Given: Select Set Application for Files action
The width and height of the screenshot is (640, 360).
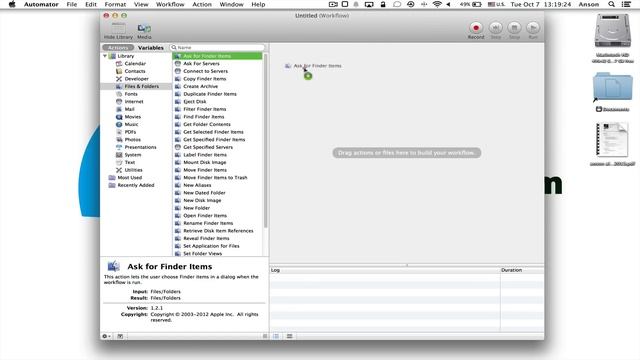Looking at the screenshot, I should [211, 246].
